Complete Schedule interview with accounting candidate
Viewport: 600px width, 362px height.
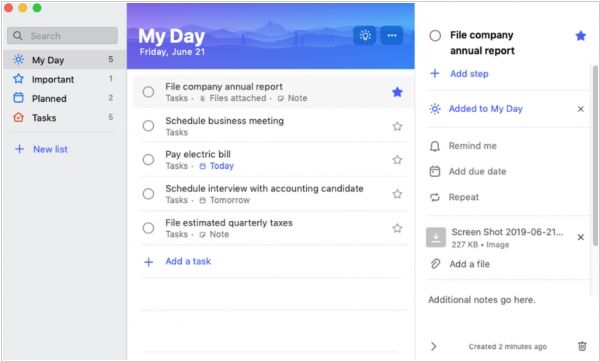148,194
